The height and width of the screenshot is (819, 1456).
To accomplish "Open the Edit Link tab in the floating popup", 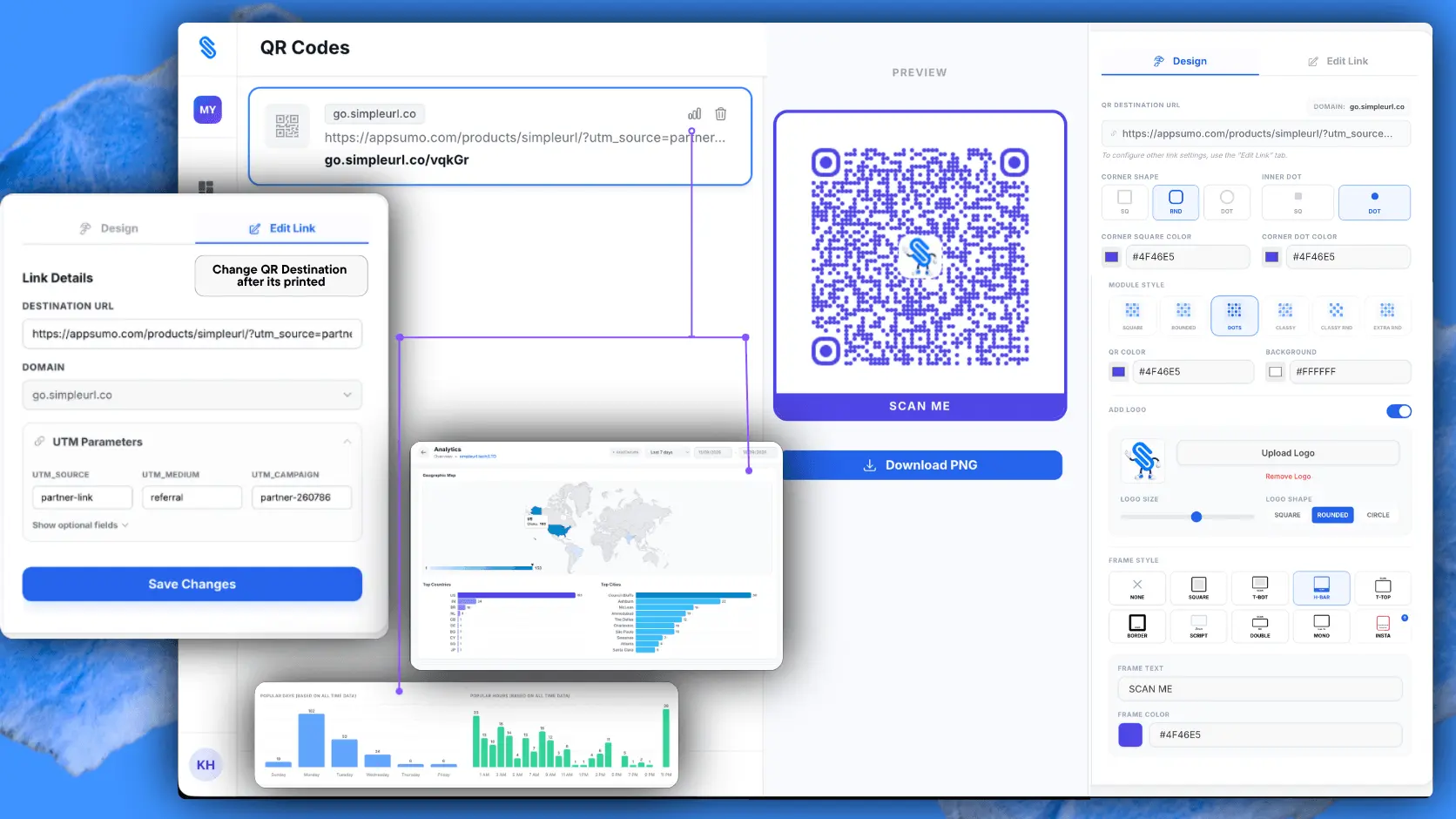I will [x=282, y=228].
